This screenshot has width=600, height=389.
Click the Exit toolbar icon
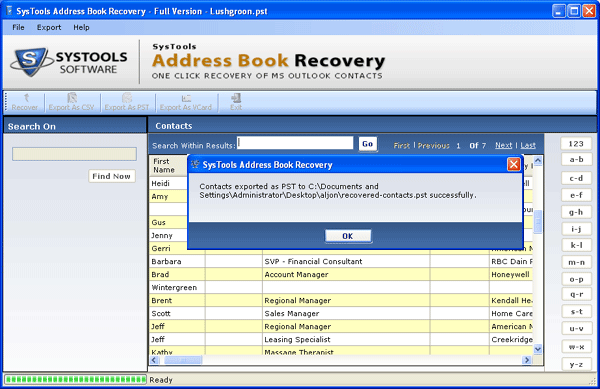pos(236,102)
